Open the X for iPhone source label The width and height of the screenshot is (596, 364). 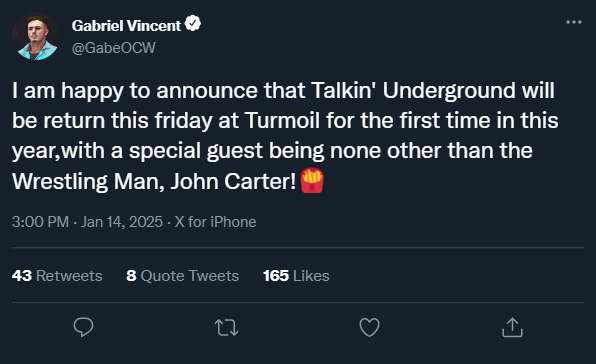coord(215,222)
